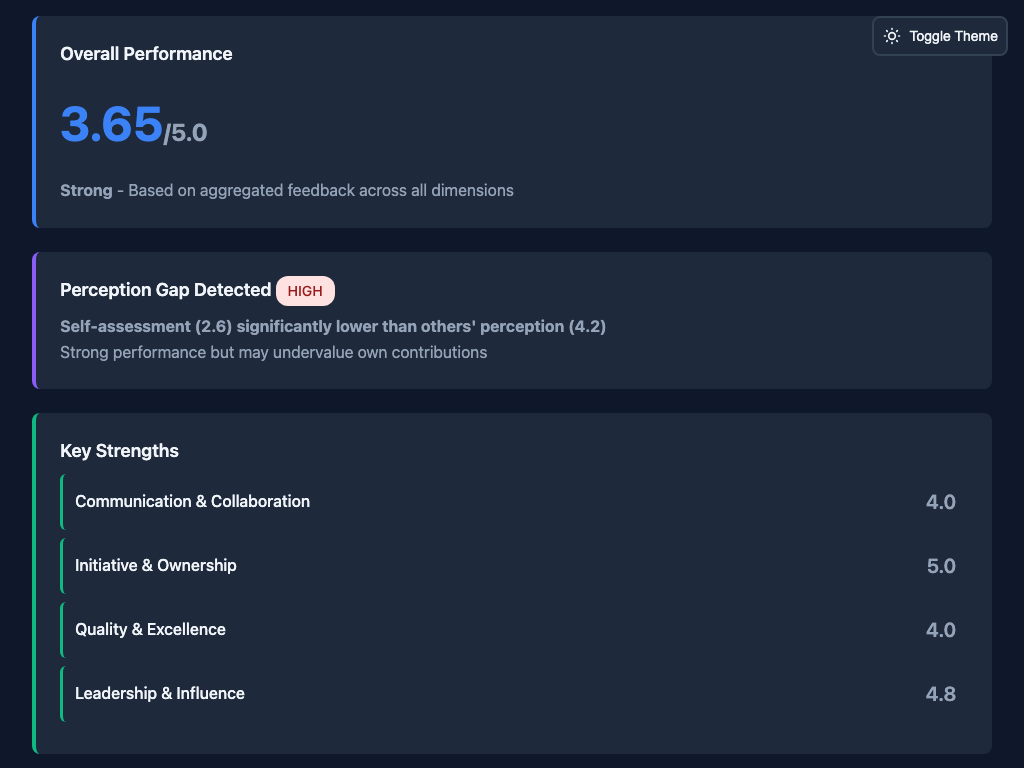The height and width of the screenshot is (768, 1024).
Task: Click the 4.0 Communication score value
Action: (x=941, y=501)
